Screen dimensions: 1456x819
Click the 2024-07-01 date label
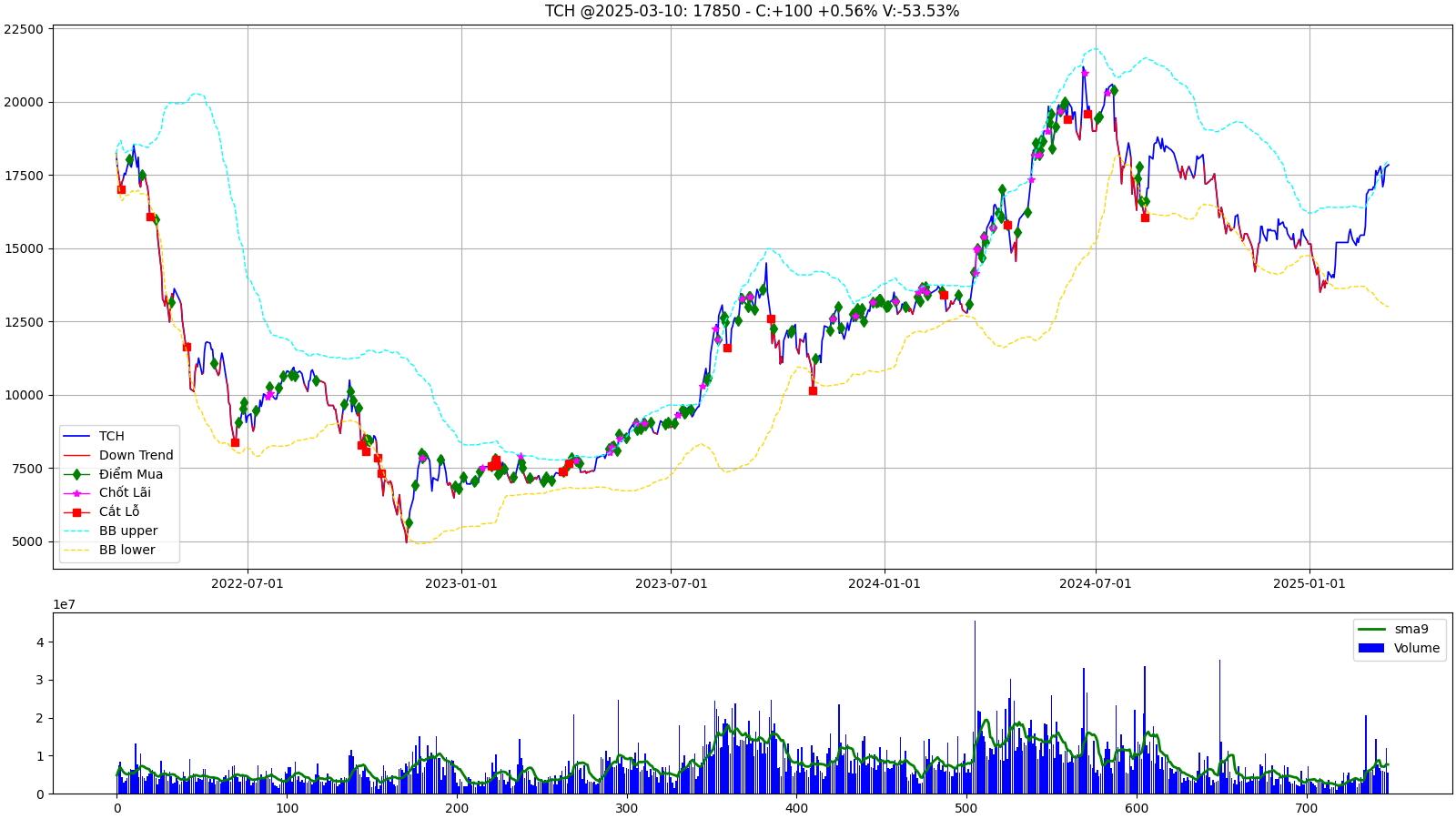pos(1096,583)
